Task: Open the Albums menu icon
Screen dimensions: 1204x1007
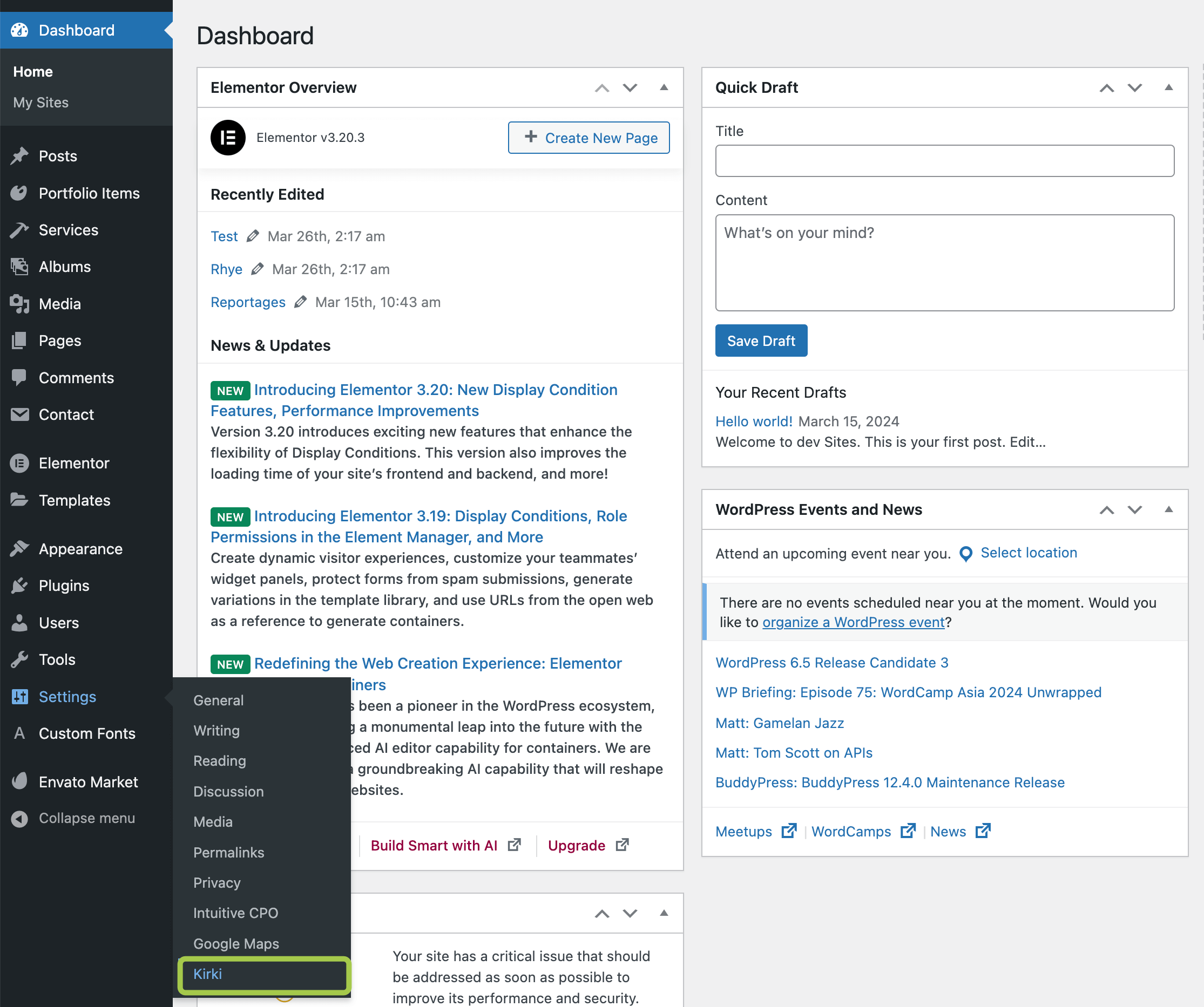Action: tap(19, 267)
